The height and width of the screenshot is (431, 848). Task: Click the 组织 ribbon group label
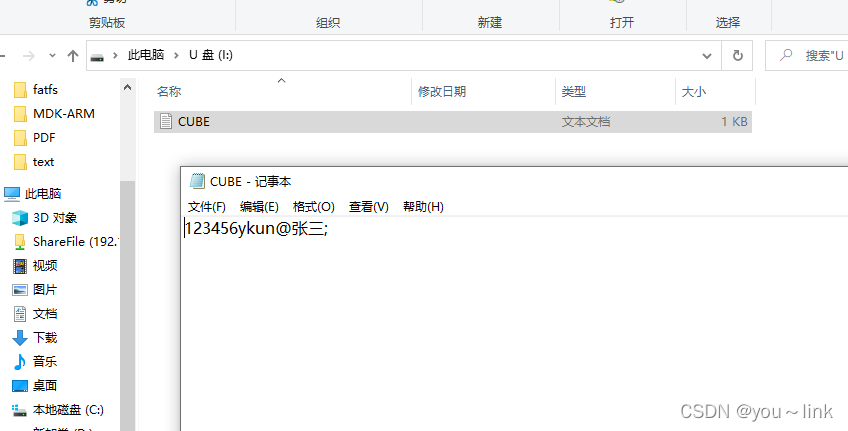[x=328, y=23]
